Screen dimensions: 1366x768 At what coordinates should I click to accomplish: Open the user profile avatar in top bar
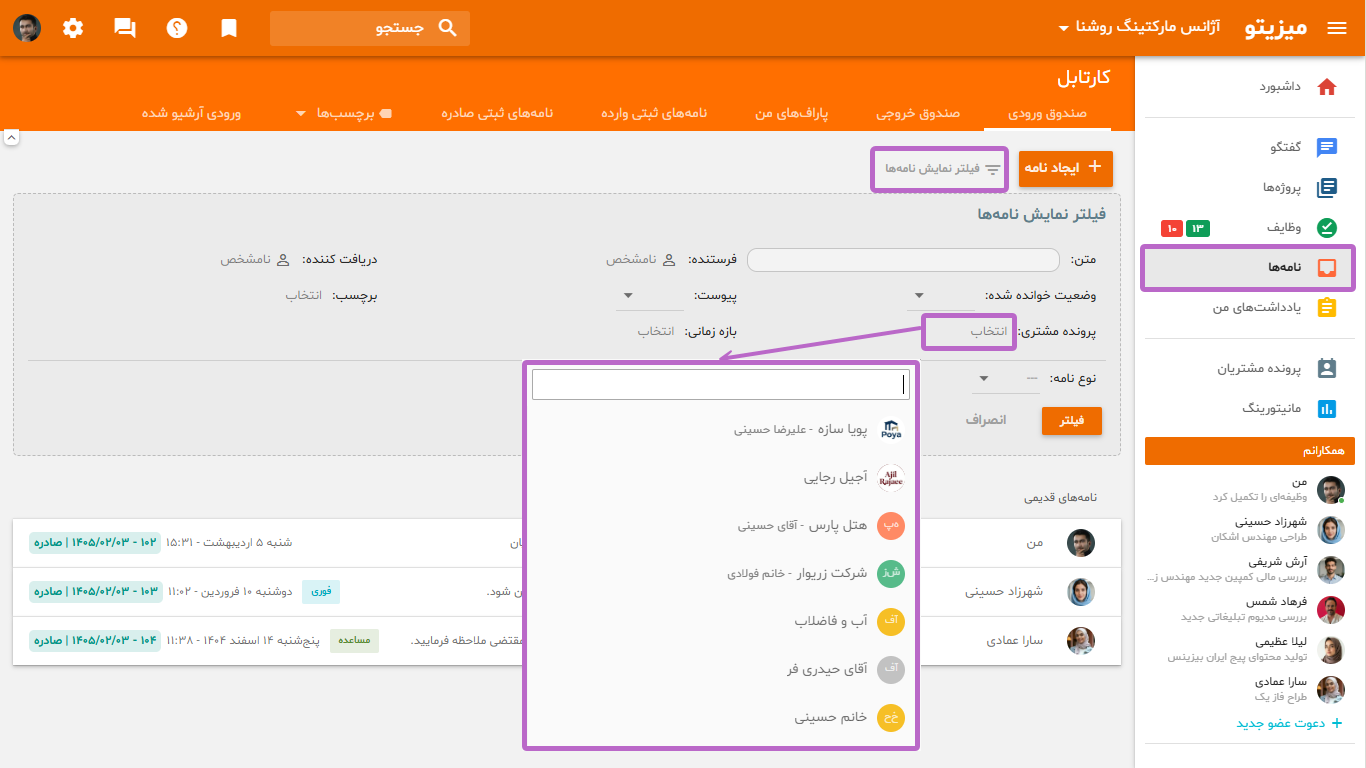(27, 28)
